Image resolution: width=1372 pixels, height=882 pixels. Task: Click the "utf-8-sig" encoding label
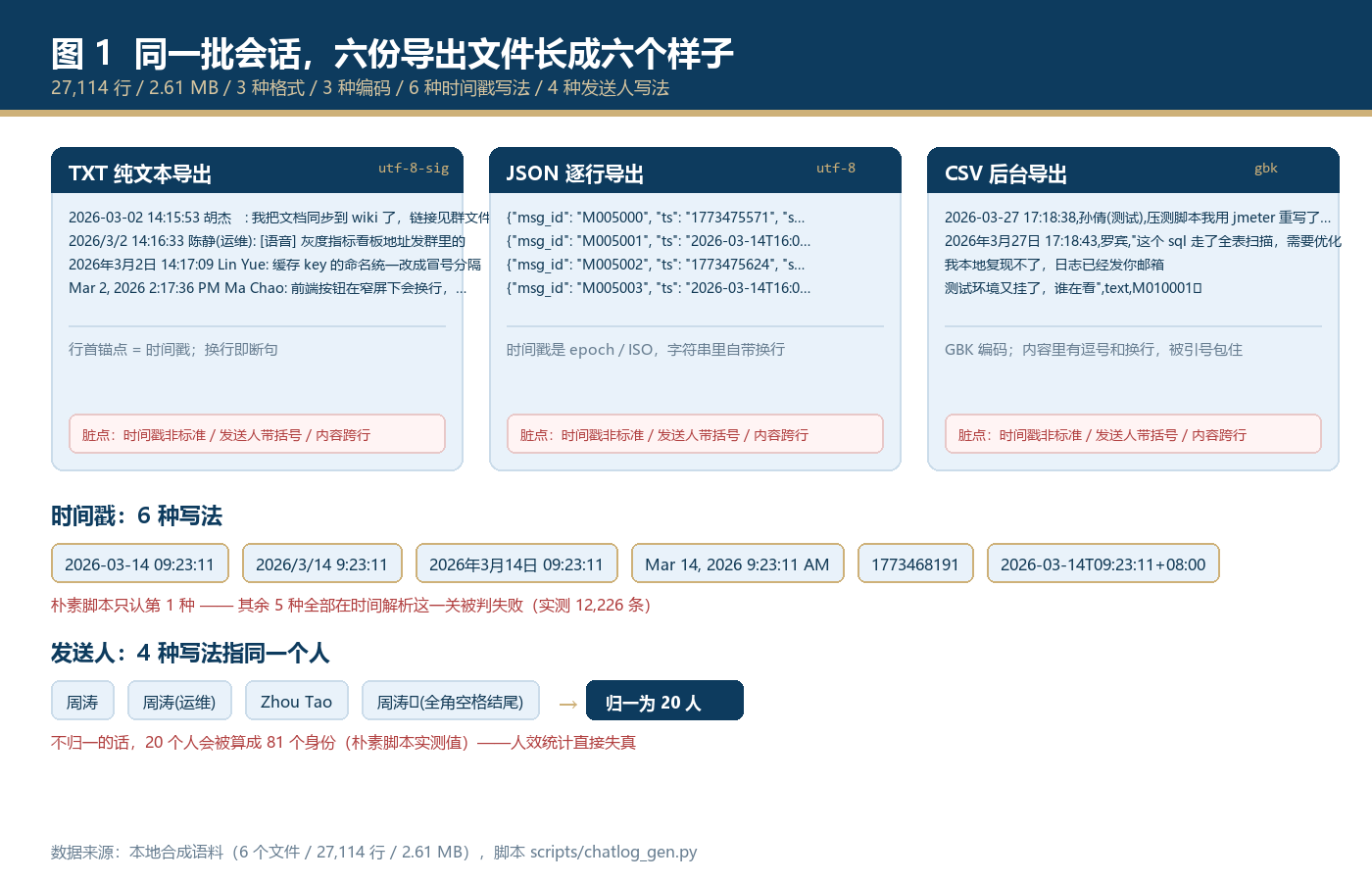(x=414, y=168)
